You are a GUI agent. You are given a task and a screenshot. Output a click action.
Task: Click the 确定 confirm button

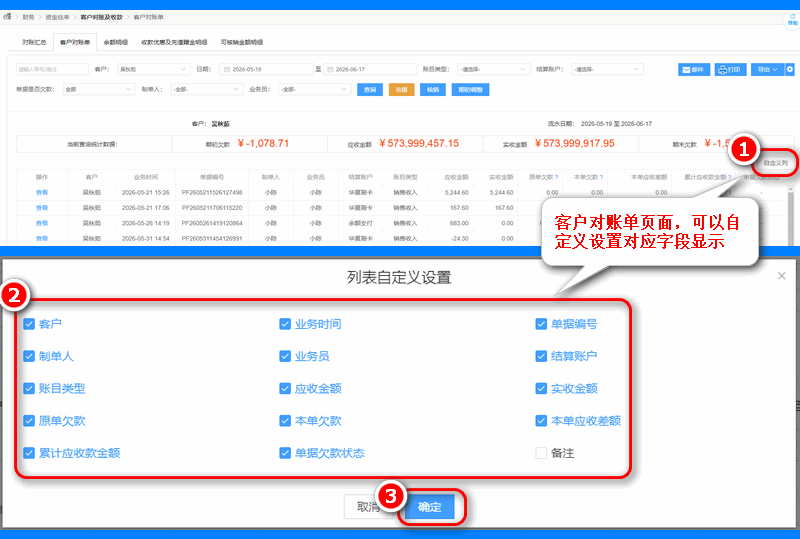coord(430,507)
